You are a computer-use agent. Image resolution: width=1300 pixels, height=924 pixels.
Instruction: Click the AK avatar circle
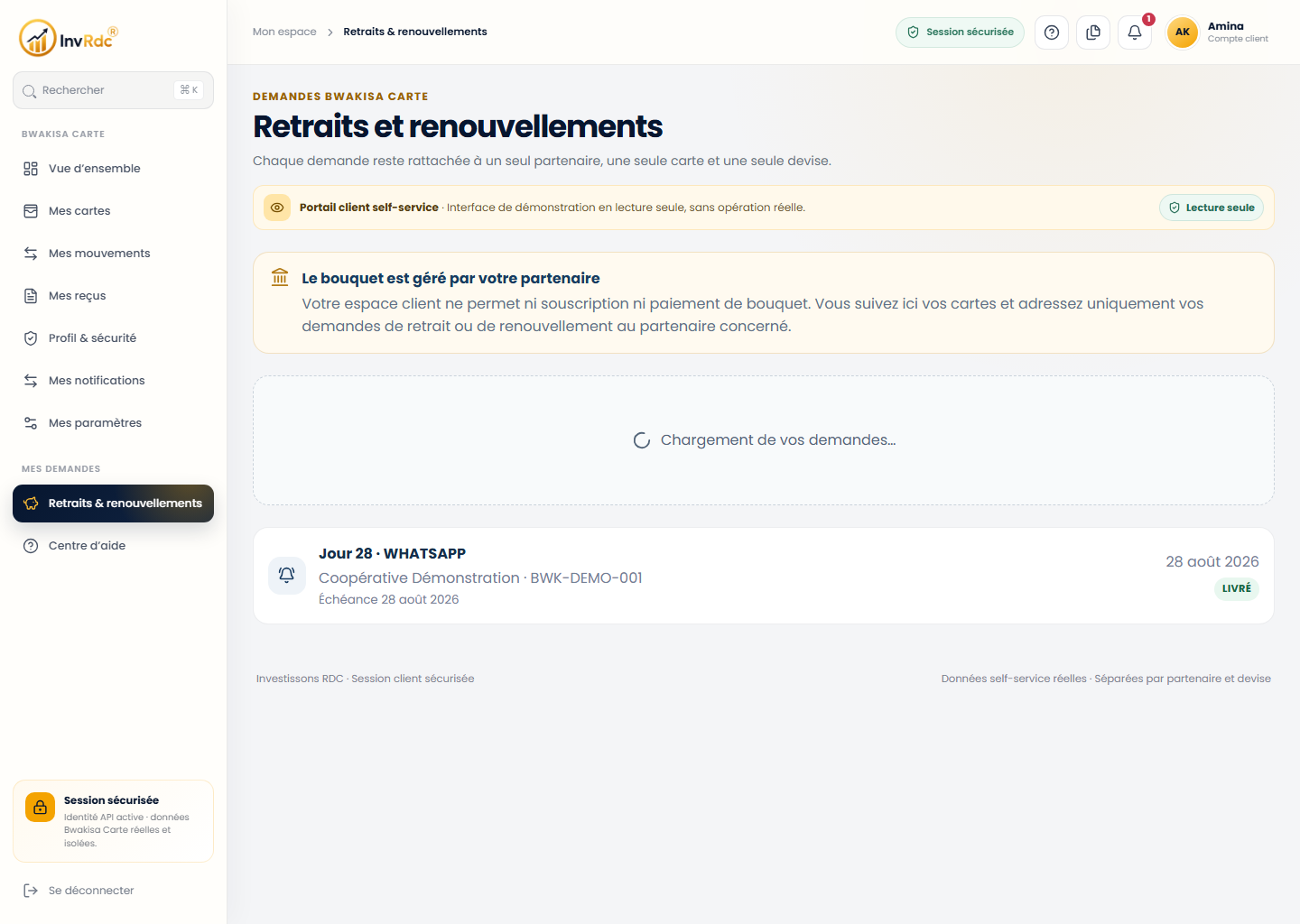coord(1183,32)
